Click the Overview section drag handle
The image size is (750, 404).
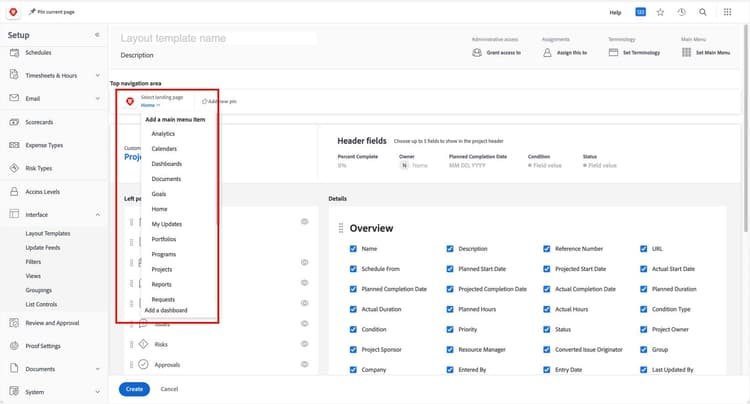341,228
